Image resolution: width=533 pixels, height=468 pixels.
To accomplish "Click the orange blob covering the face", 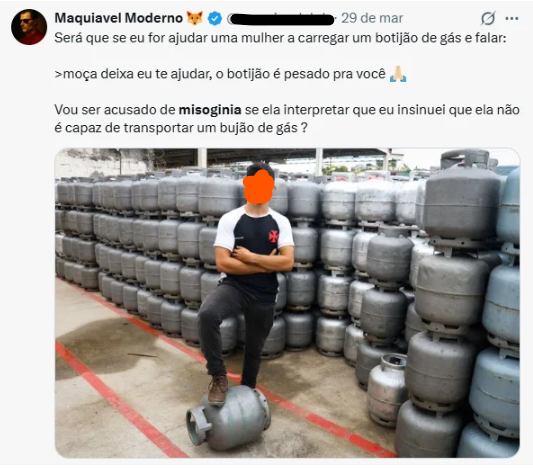I will (259, 187).
